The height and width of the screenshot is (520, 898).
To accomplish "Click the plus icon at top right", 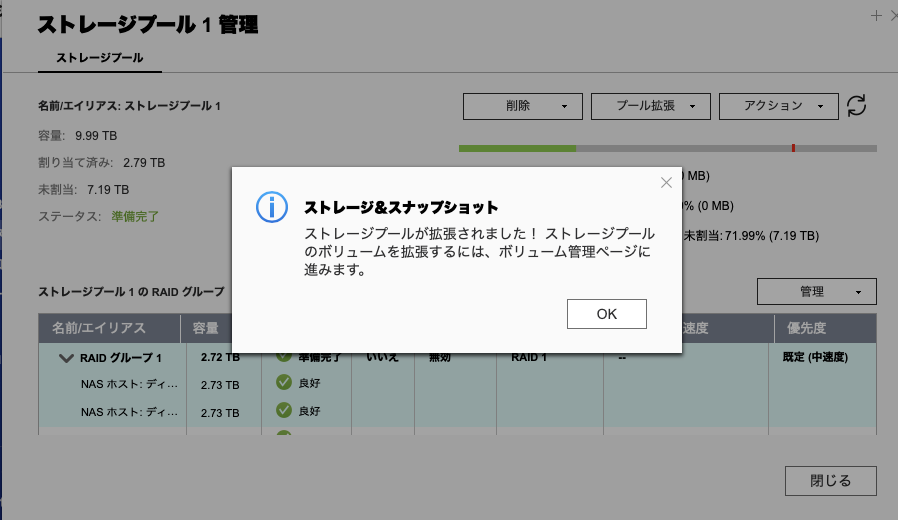I will point(876,16).
